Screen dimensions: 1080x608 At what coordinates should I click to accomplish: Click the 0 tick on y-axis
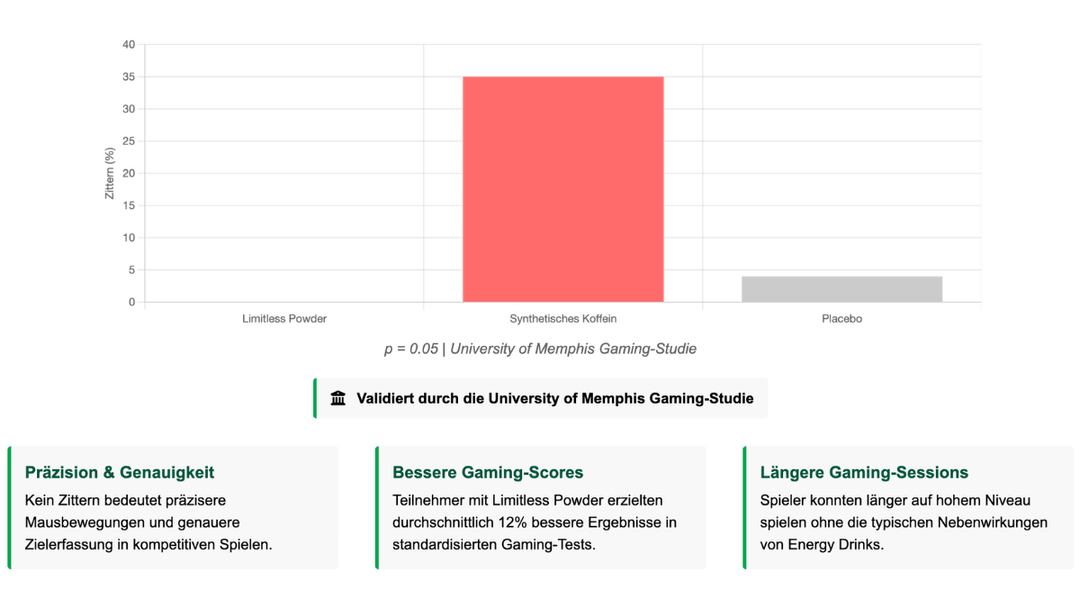click(131, 302)
